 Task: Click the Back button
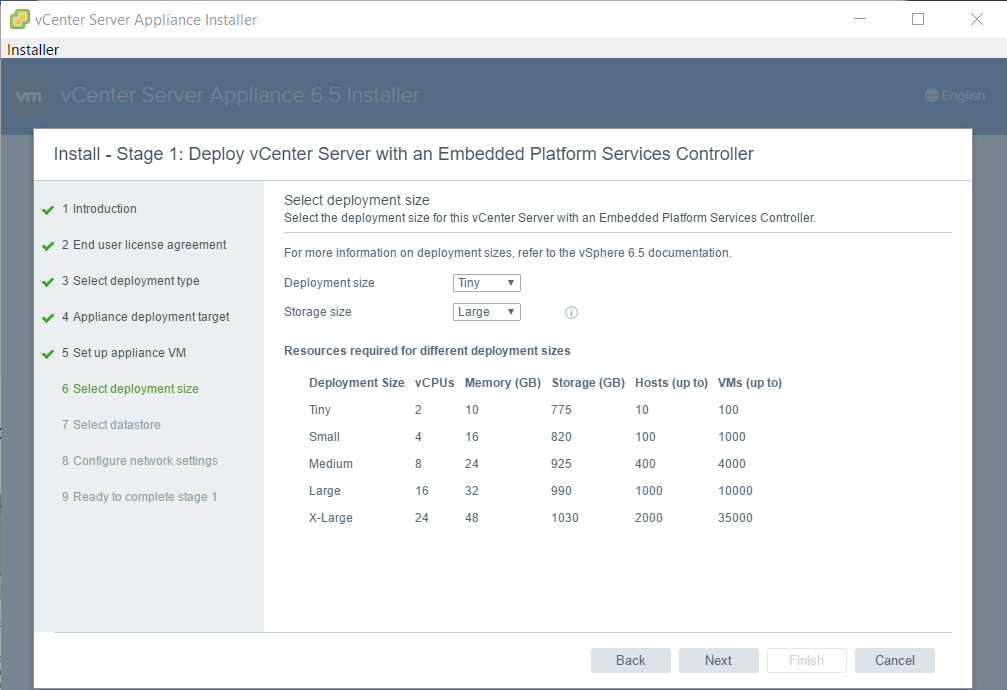[x=631, y=660]
